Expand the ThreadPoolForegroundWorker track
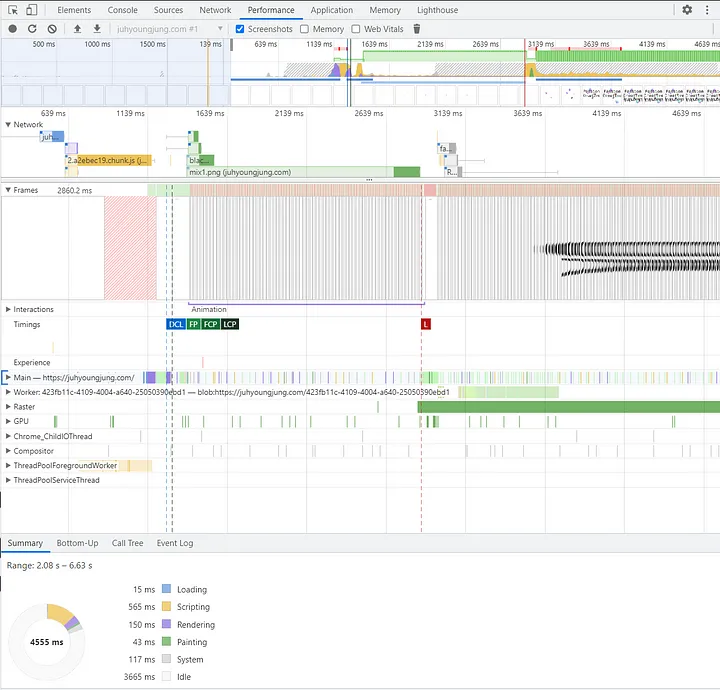The width and height of the screenshot is (720, 690). click(8, 466)
